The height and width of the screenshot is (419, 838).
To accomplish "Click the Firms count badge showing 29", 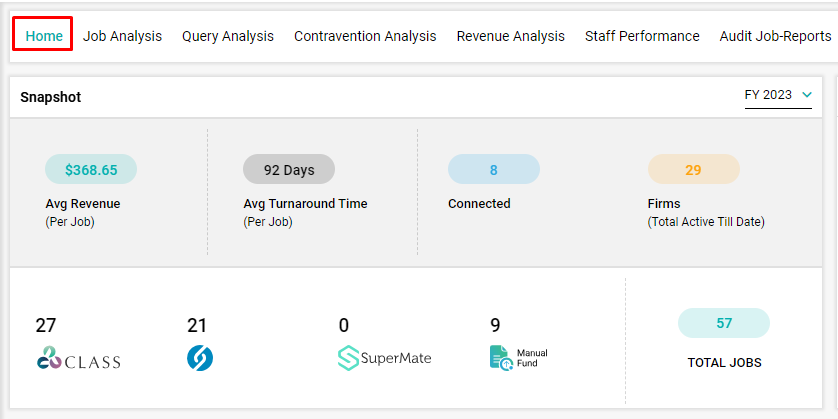I will (694, 169).
